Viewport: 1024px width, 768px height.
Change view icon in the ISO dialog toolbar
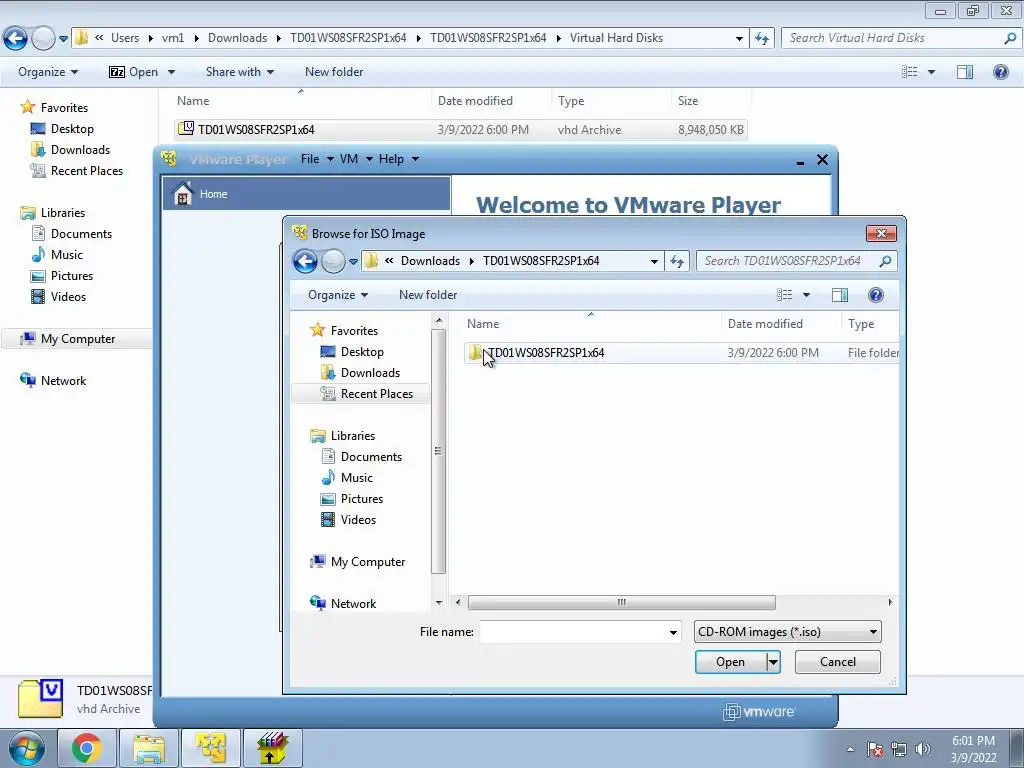pos(784,295)
